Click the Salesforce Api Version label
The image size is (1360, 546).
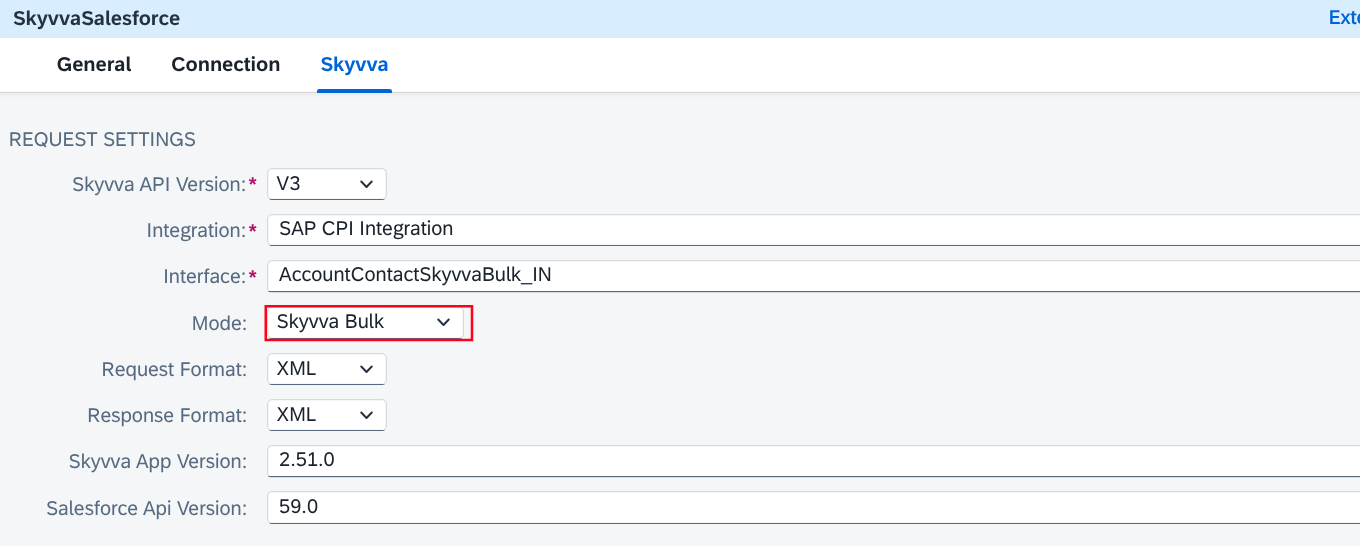pyautogui.click(x=147, y=508)
